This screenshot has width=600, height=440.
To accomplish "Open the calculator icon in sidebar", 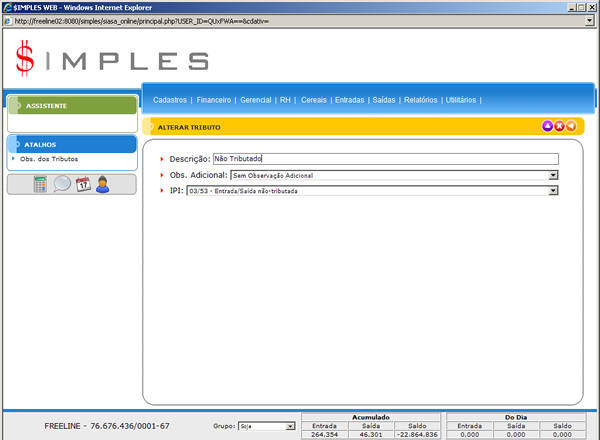I will 40,184.
